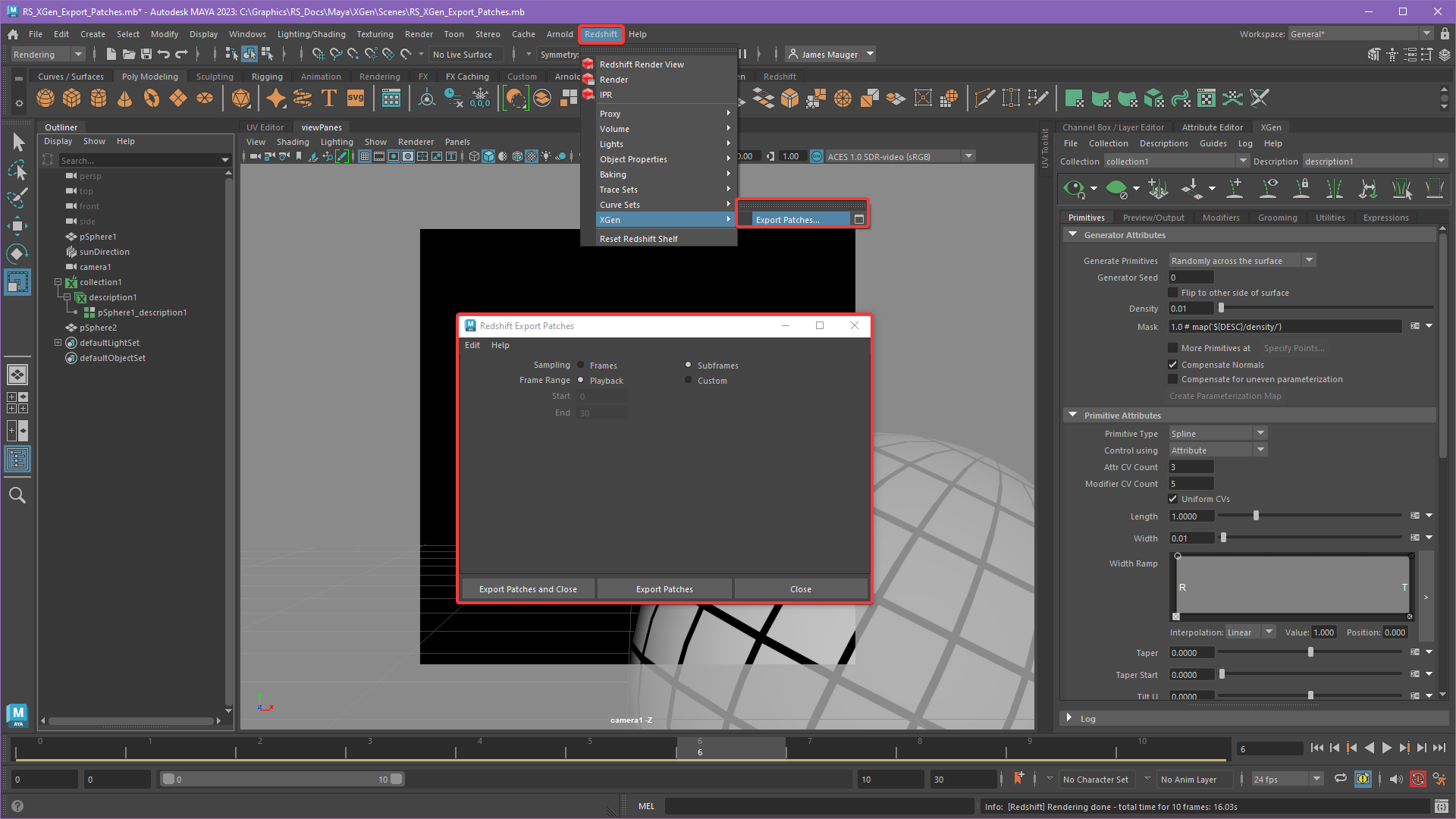The height and width of the screenshot is (819, 1456).
Task: Enable Flip to other side of surface
Action: (1173, 293)
